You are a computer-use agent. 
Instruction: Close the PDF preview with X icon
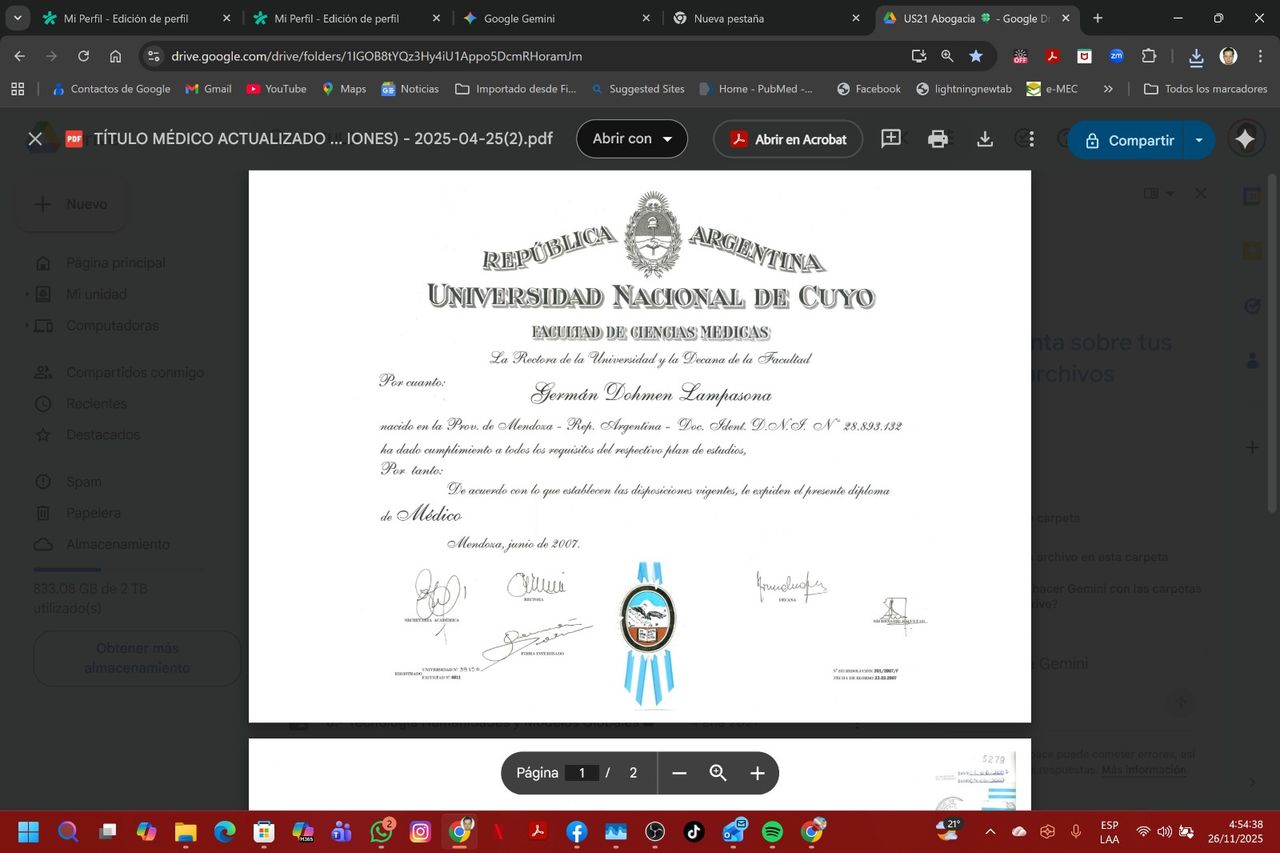[35, 139]
